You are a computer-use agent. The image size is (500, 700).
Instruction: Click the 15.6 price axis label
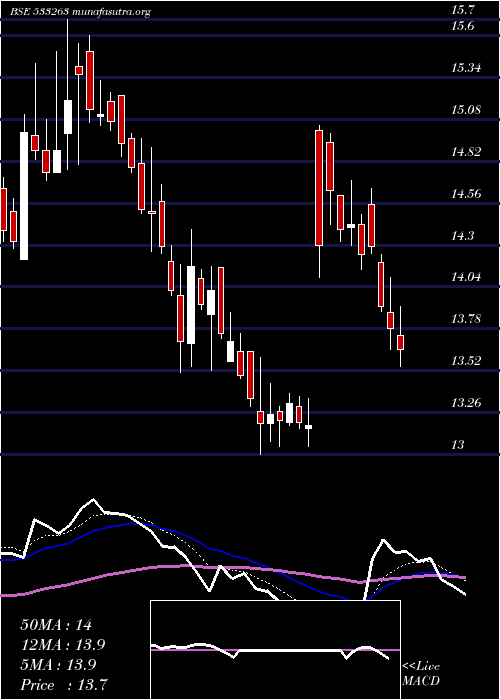[463, 26]
